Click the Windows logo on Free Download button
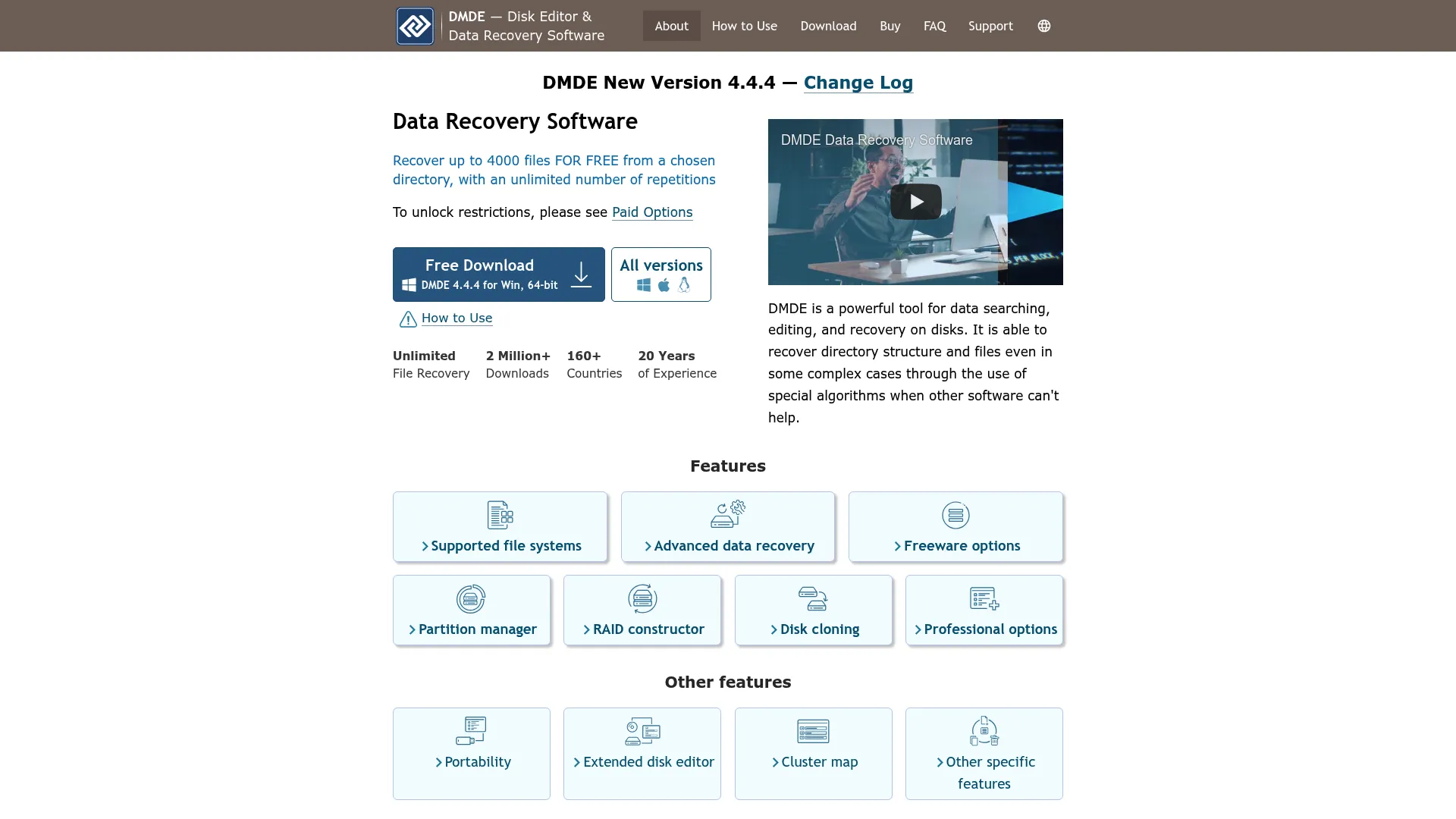 (x=409, y=285)
